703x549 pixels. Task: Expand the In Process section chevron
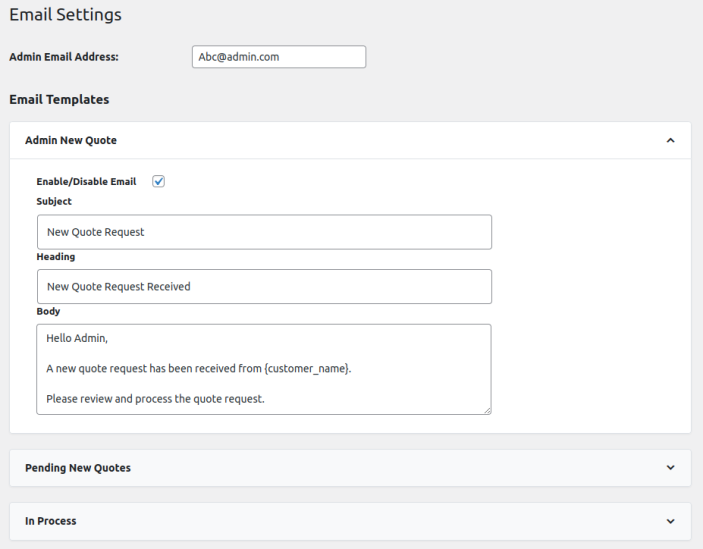[670, 521]
